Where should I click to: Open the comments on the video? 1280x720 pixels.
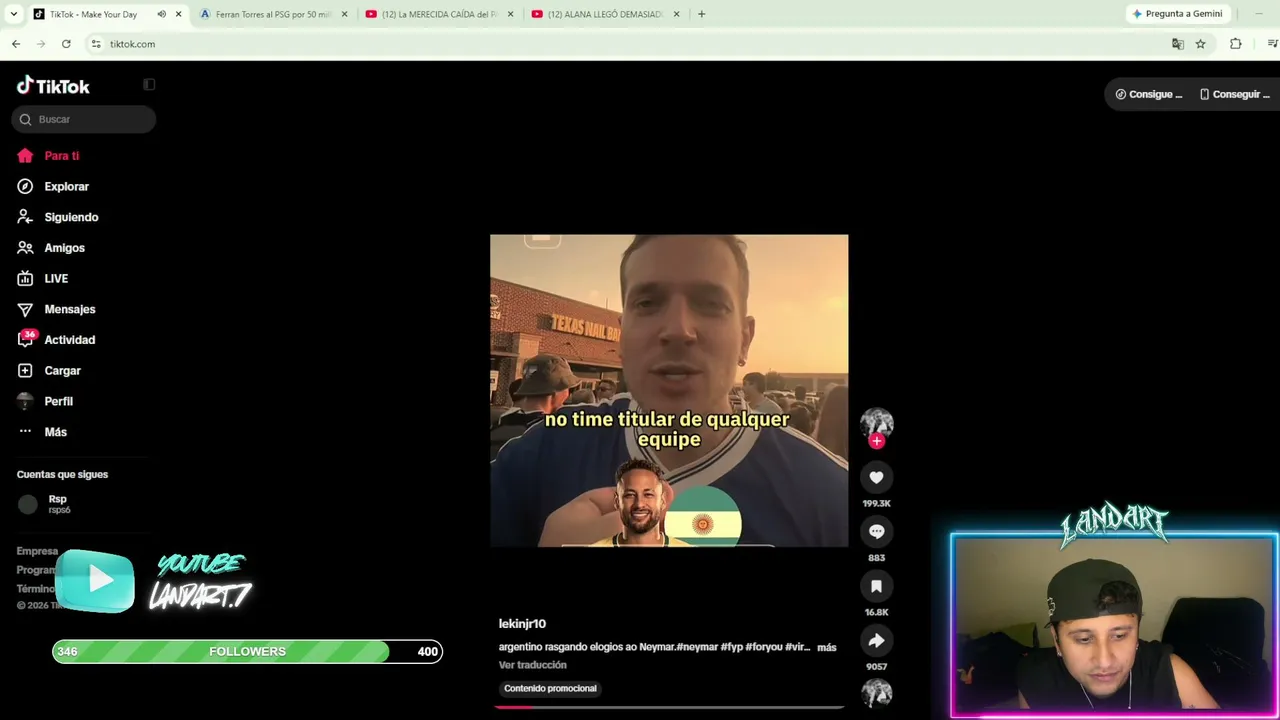click(x=876, y=532)
